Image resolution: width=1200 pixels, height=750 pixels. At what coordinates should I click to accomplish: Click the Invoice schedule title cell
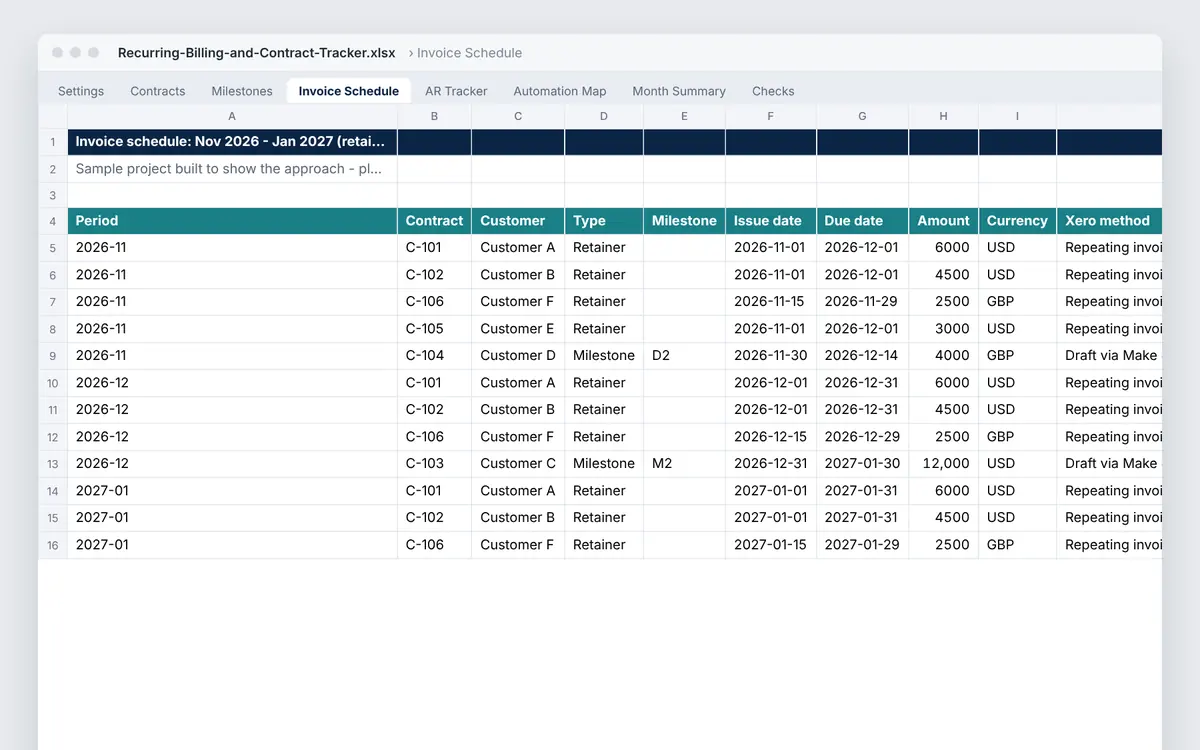click(232, 142)
